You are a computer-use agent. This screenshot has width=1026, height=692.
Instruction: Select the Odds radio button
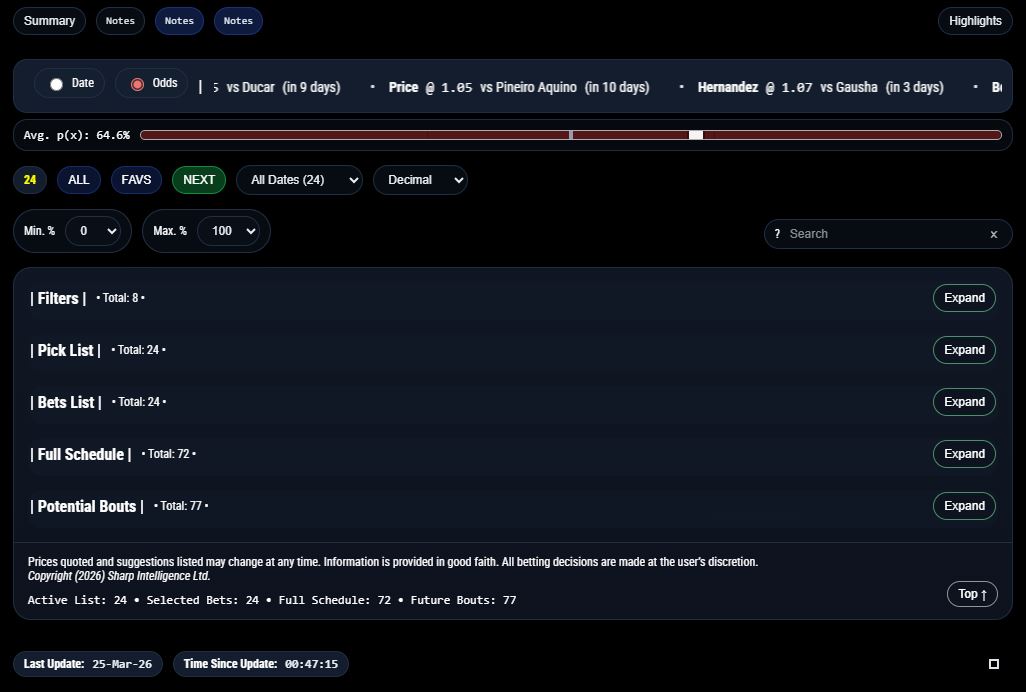[138, 84]
